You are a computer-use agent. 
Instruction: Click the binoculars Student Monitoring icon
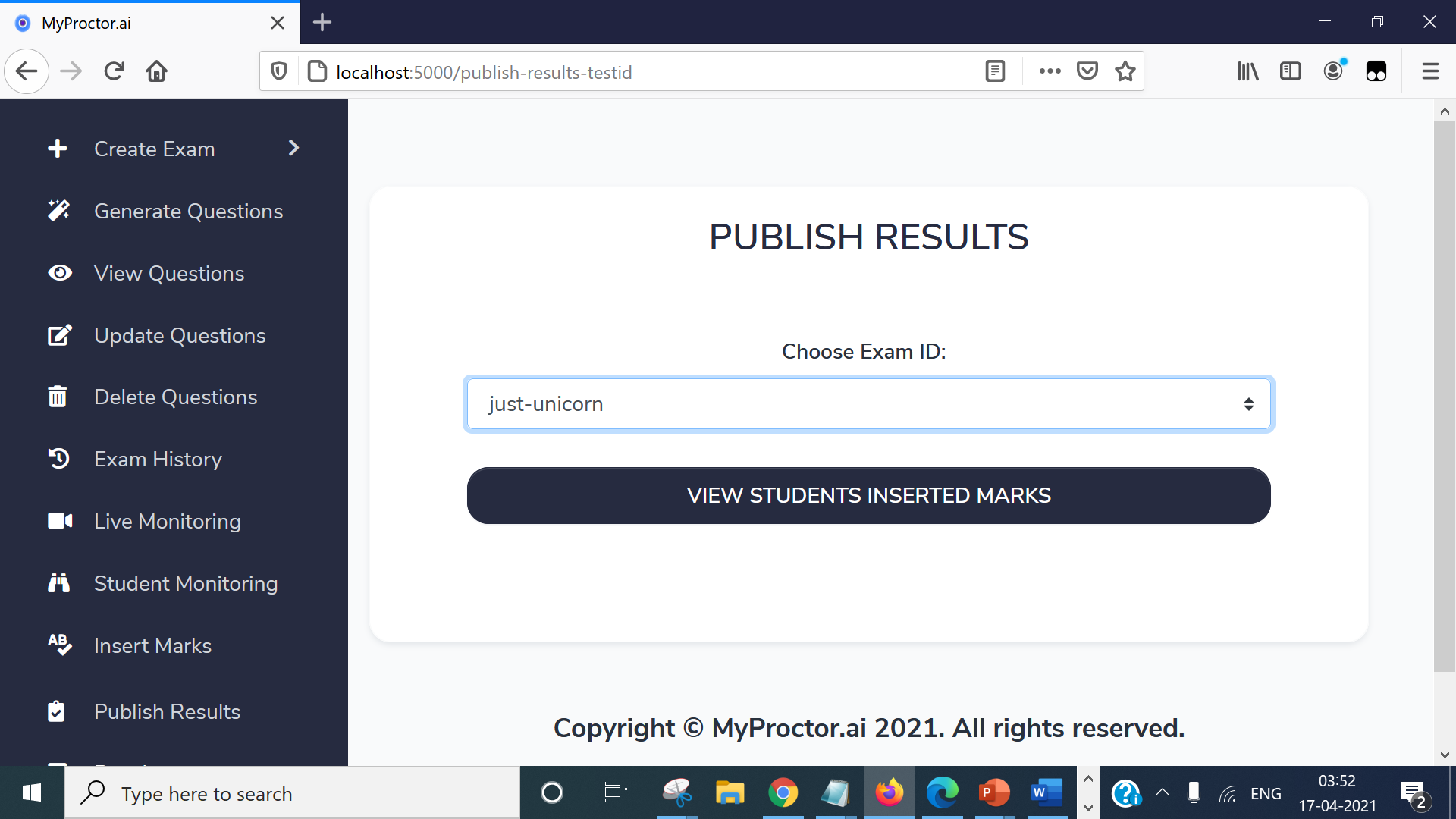[58, 583]
